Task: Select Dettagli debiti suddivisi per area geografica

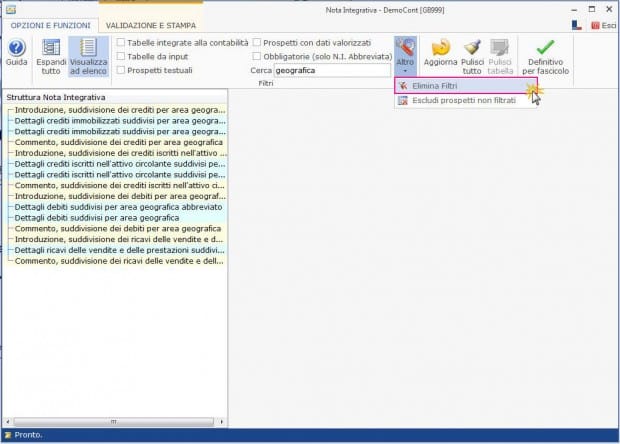Action: (x=97, y=218)
